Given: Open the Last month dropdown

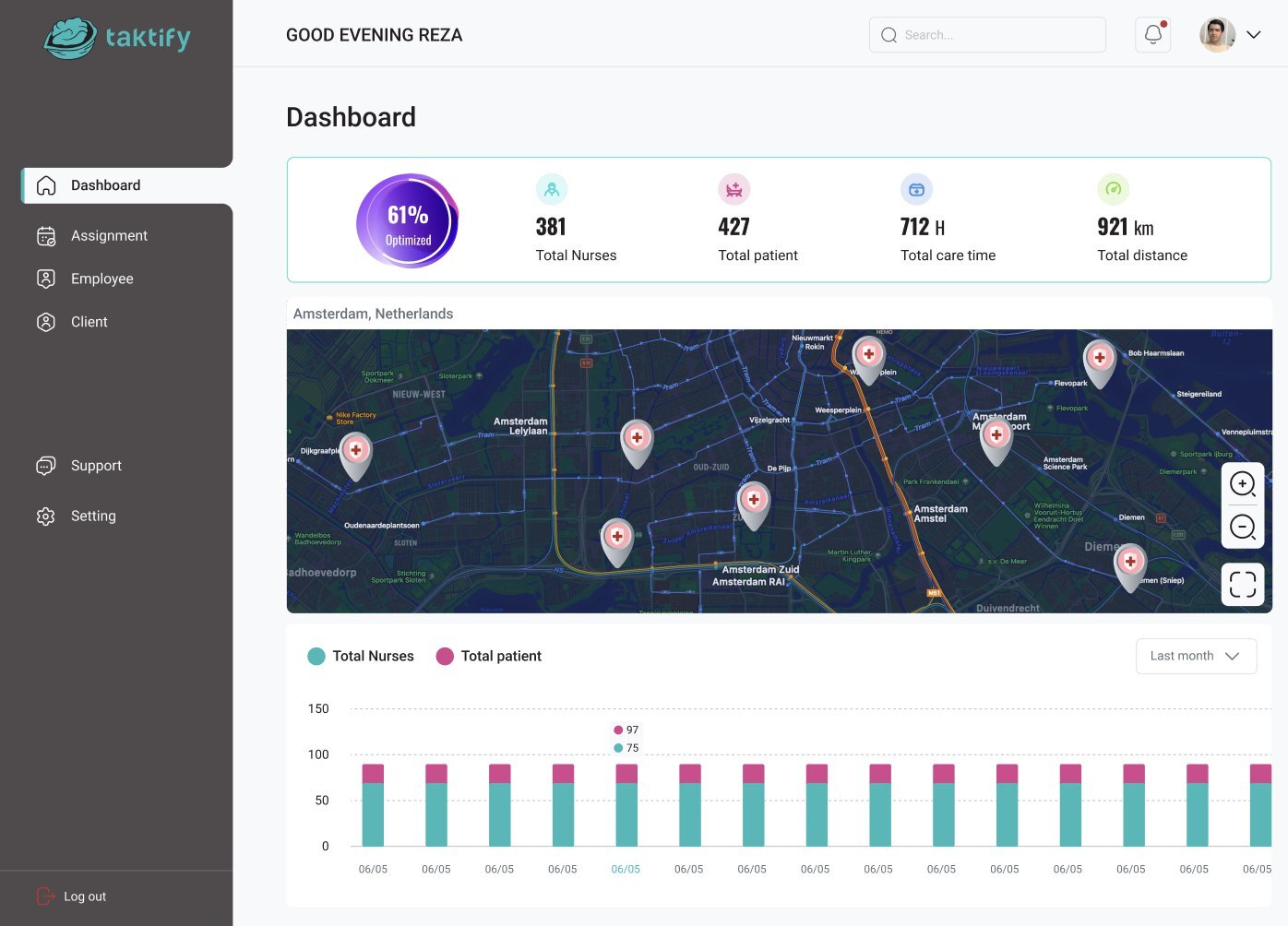Looking at the screenshot, I should click(x=1196, y=656).
